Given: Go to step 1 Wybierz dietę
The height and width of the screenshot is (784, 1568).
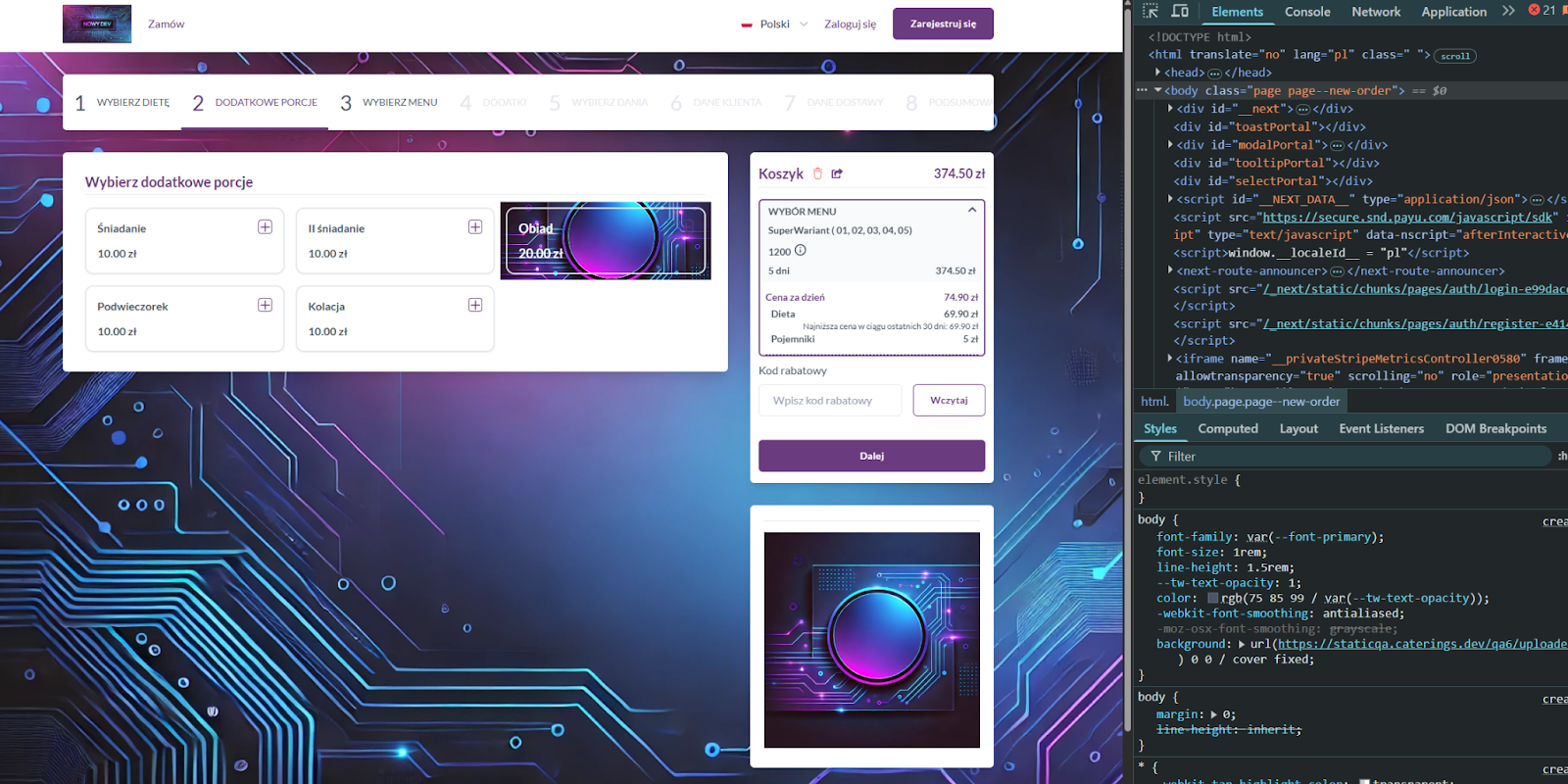Looking at the screenshot, I should [122, 102].
